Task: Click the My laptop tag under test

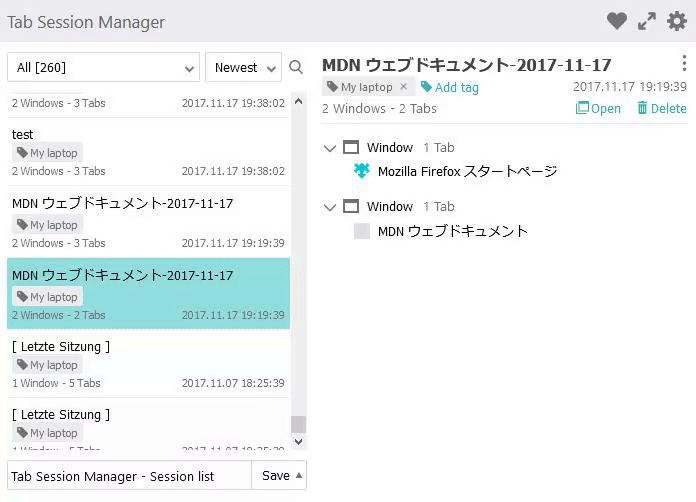Action: click(47, 153)
